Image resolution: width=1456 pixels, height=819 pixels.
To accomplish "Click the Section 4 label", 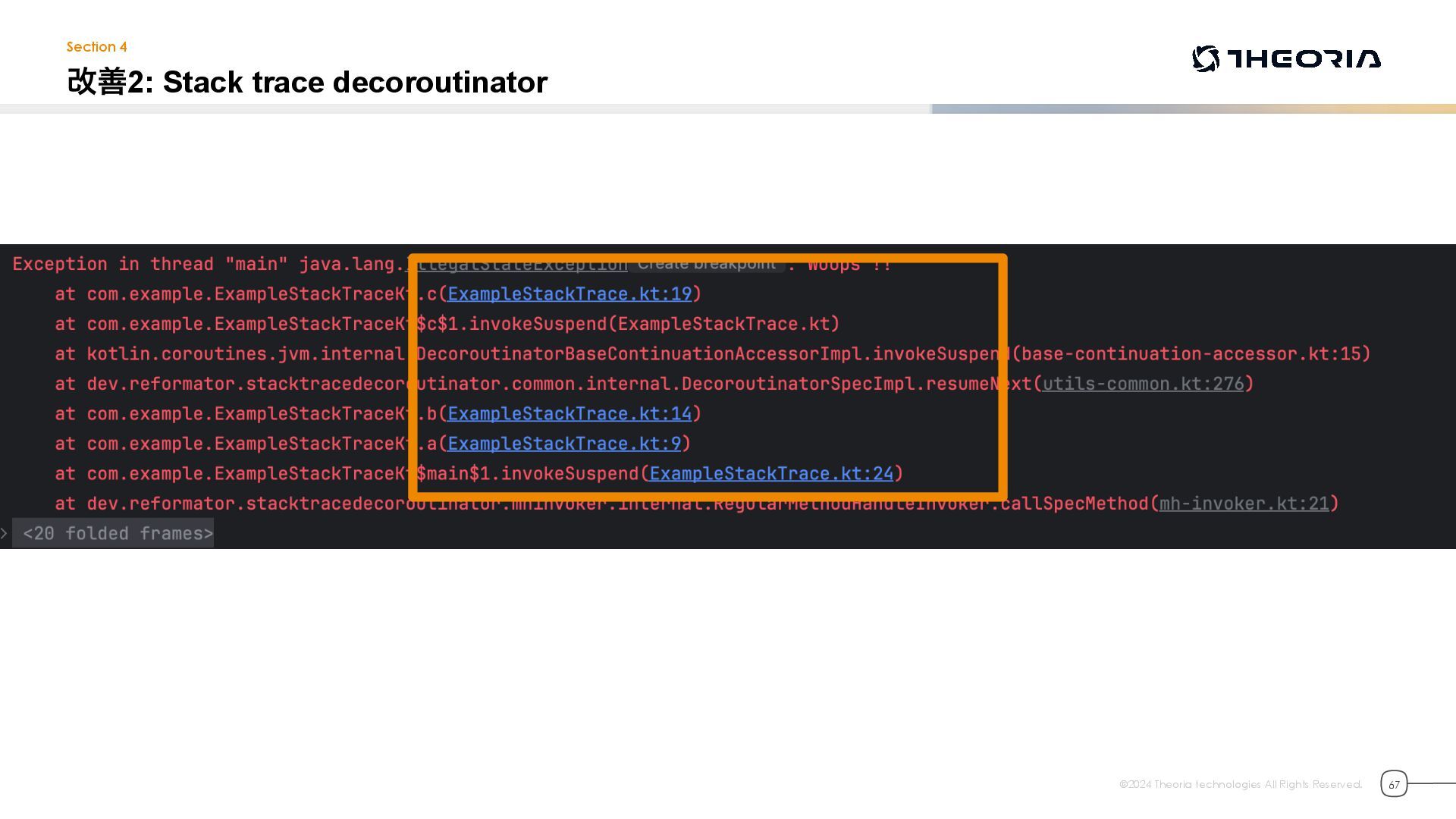I will click(x=96, y=47).
